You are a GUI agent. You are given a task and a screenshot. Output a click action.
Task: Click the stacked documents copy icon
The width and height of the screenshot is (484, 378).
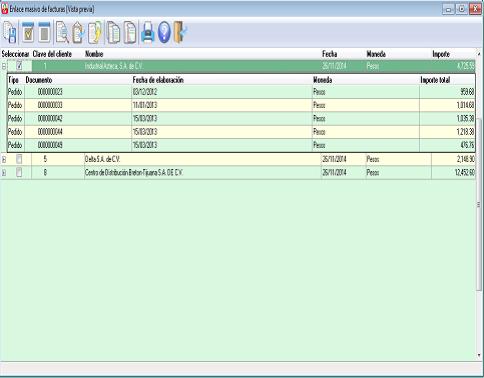113,33
